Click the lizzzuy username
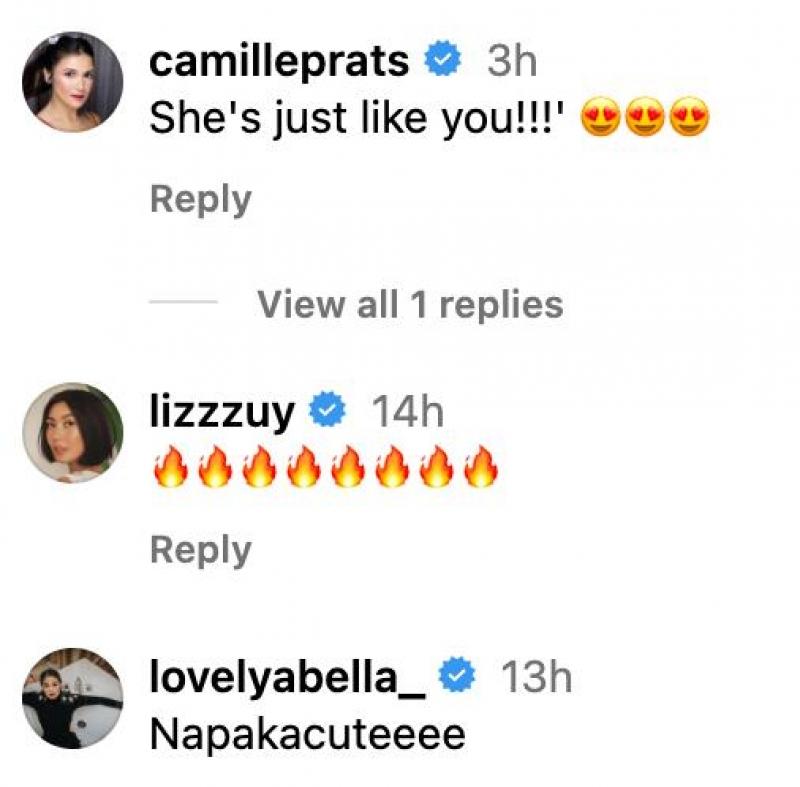Screen dimensions: 800x787 (222, 414)
